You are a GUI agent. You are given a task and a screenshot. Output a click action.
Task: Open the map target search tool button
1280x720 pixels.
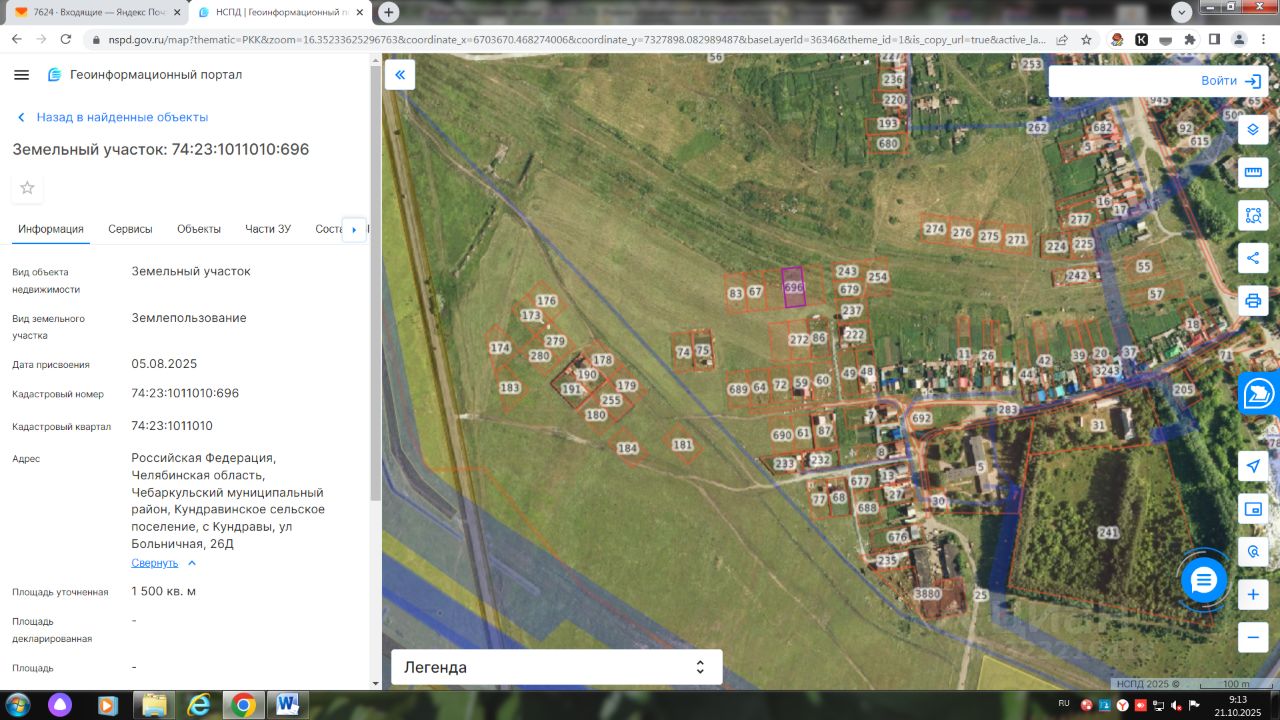pos(1253,552)
